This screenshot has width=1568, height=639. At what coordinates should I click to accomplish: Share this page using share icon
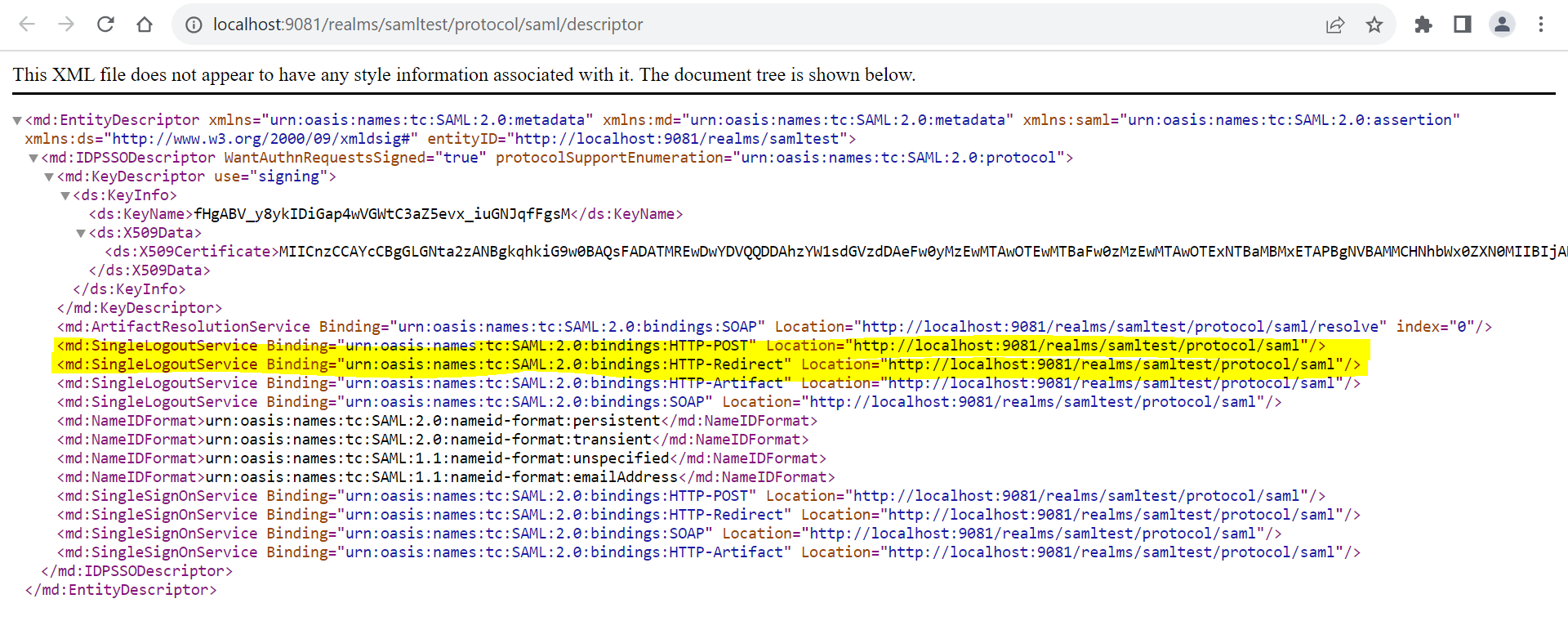pos(1335,25)
